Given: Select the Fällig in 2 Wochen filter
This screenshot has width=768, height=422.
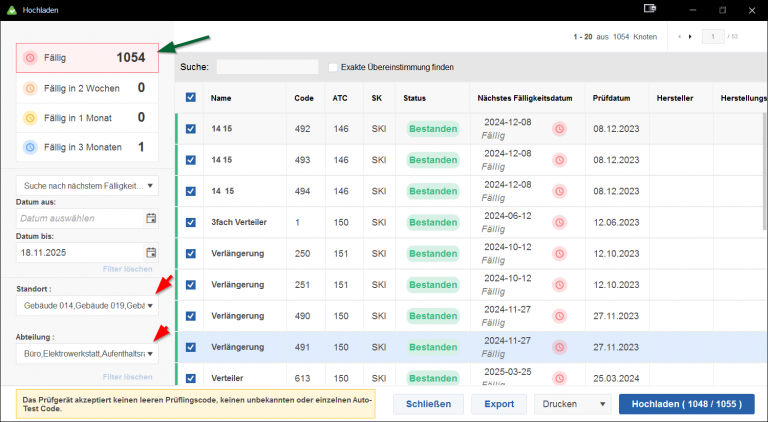Looking at the screenshot, I should point(86,88).
